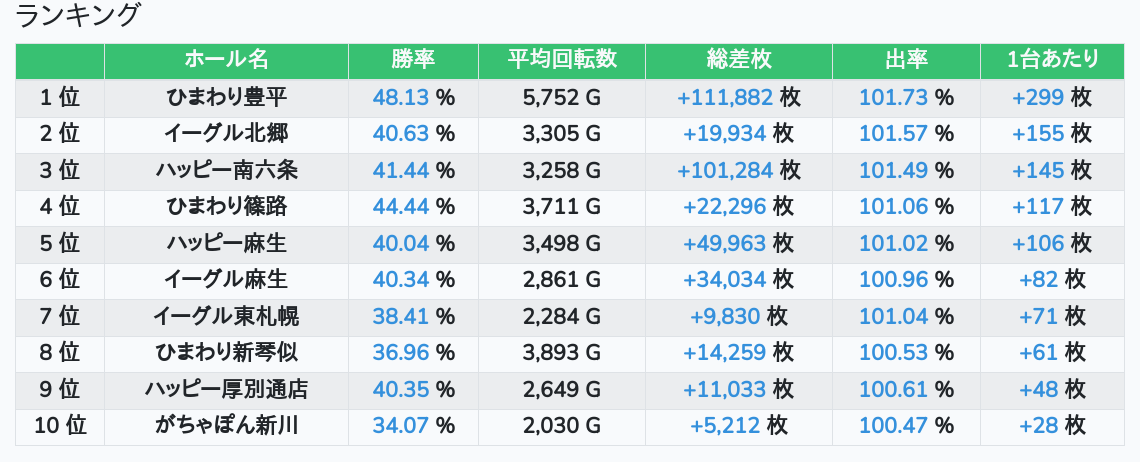
Task: Click the 総差枚 column header
Action: [x=739, y=60]
